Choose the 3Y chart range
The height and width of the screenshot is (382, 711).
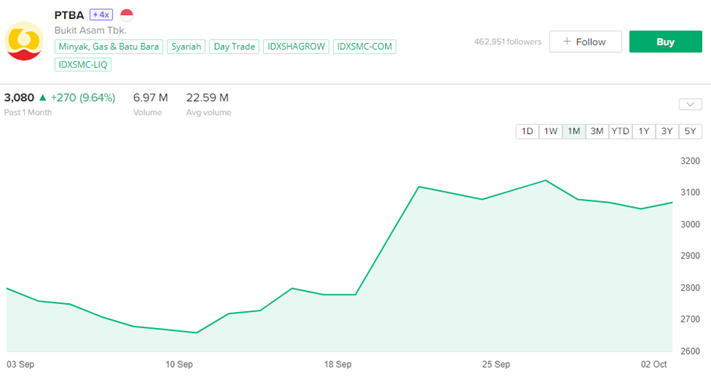(667, 132)
